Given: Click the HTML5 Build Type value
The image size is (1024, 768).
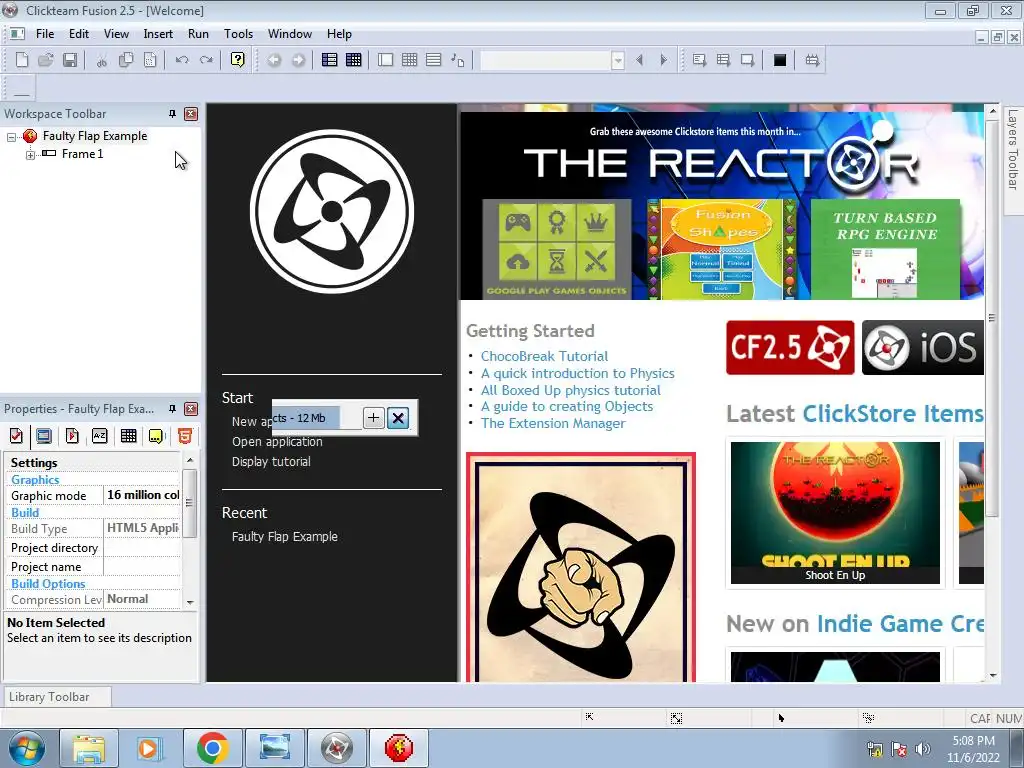Looking at the screenshot, I should tap(143, 528).
